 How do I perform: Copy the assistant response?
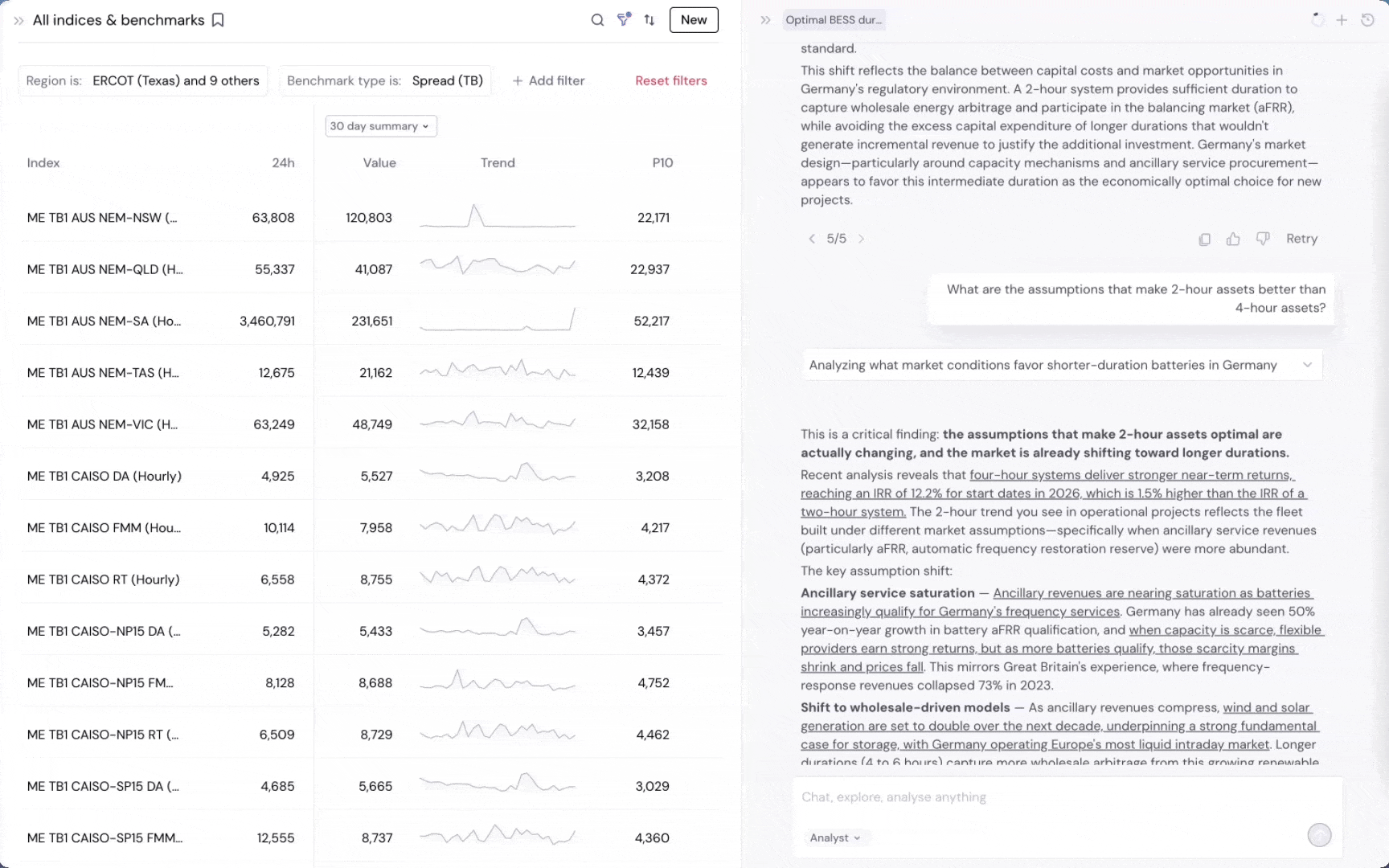[1204, 239]
